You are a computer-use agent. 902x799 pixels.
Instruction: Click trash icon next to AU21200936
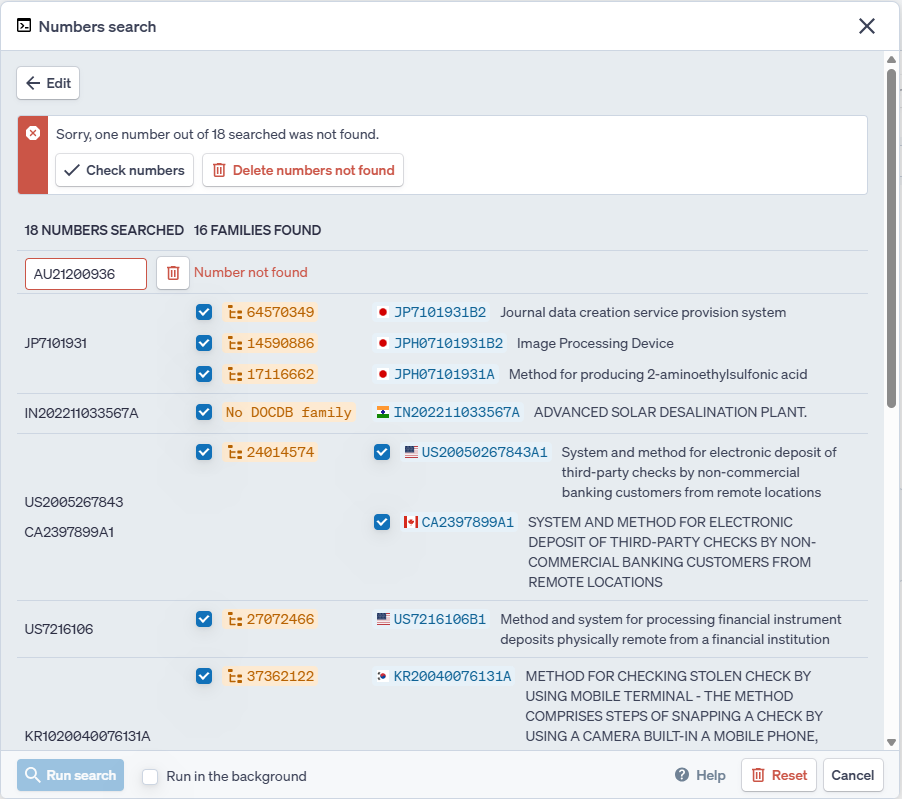point(173,273)
